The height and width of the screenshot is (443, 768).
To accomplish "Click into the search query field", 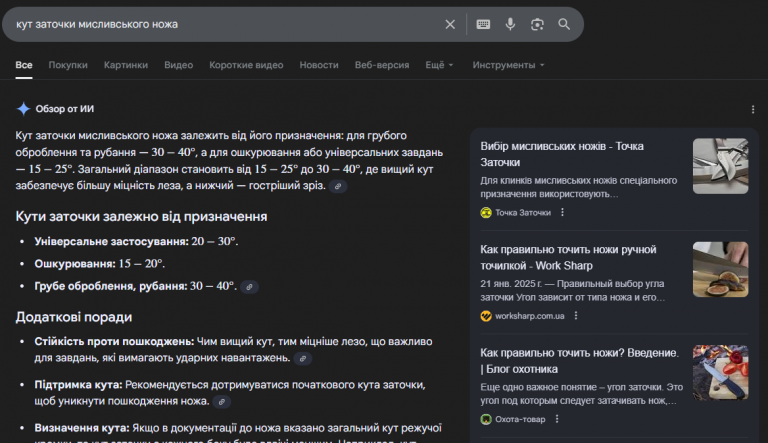I will [220, 24].
